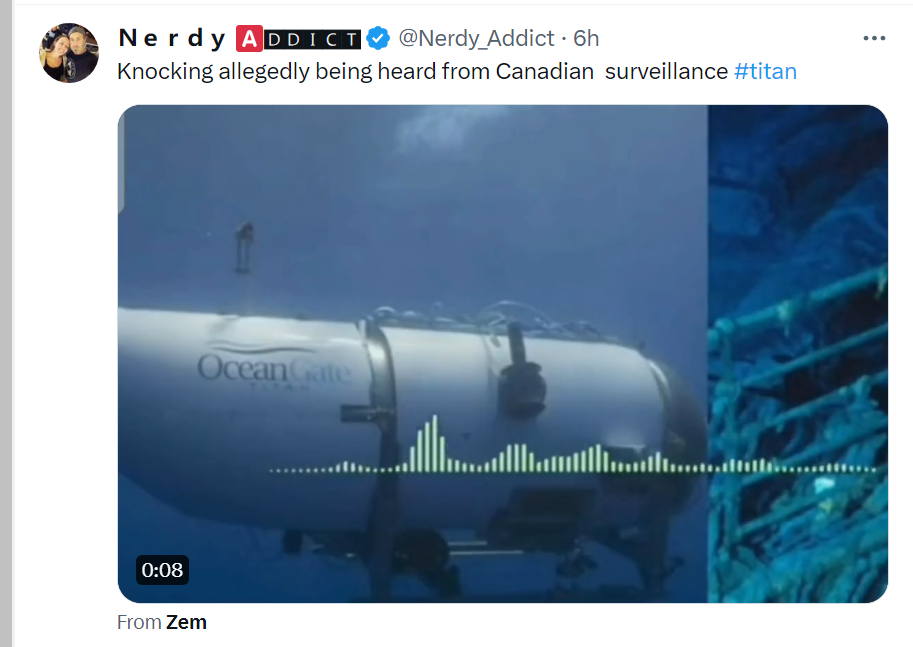The image size is (913, 647).
Task: Click the Titanic wreck railing footage panel
Action: tap(797, 353)
